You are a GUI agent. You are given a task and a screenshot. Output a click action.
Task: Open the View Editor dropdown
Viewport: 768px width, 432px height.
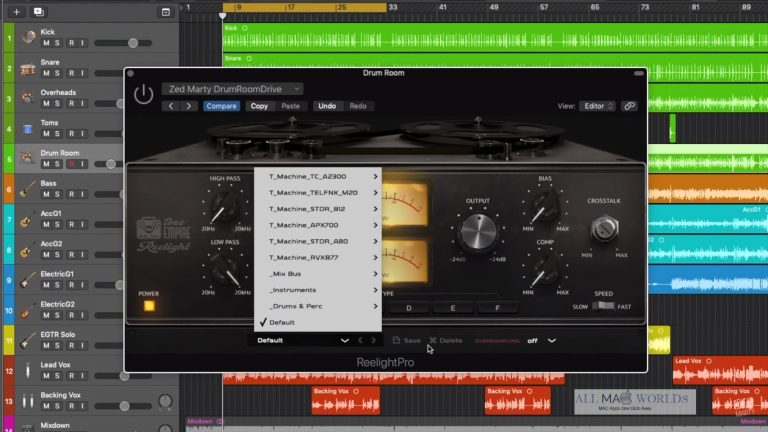(597, 106)
